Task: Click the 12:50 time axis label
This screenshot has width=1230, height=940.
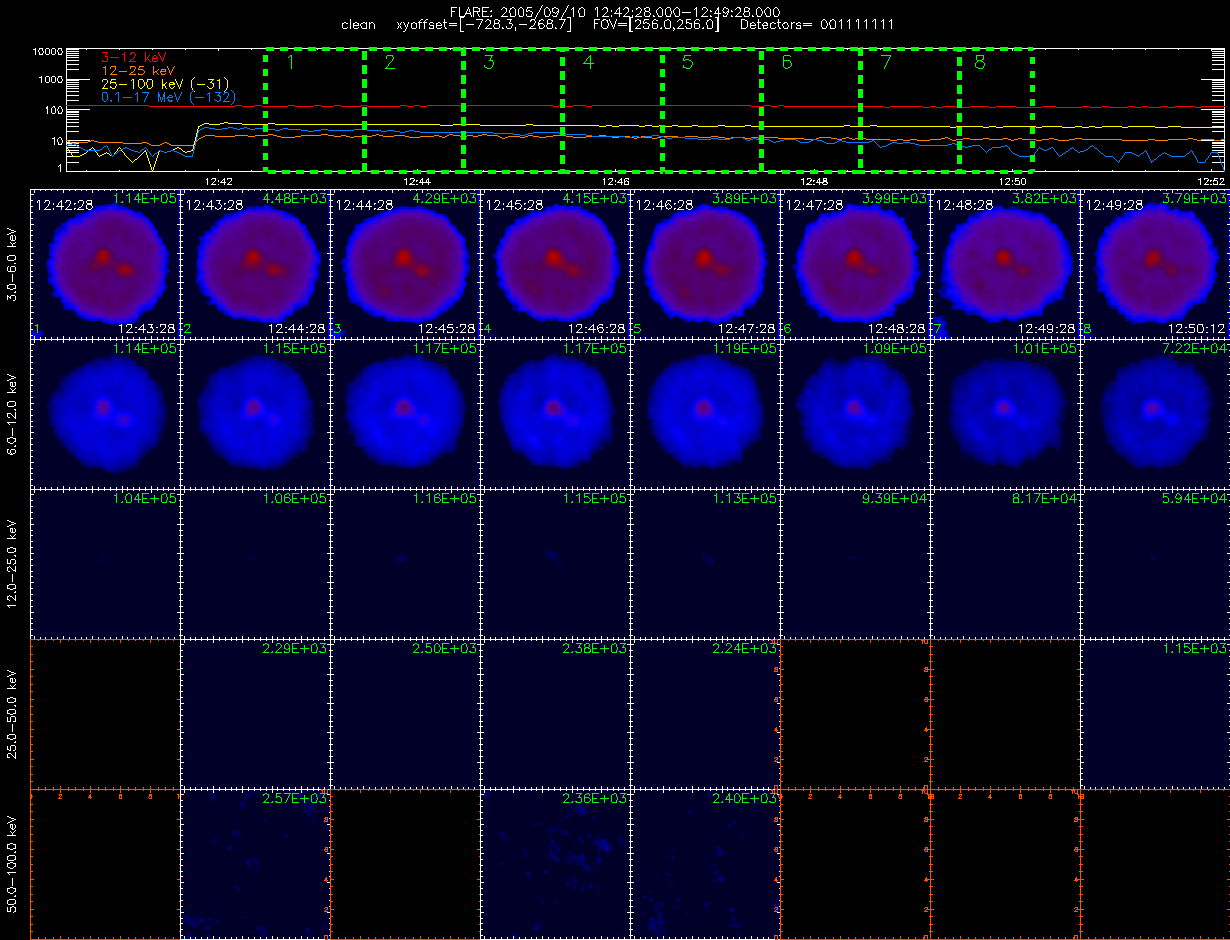Action: click(x=1014, y=182)
